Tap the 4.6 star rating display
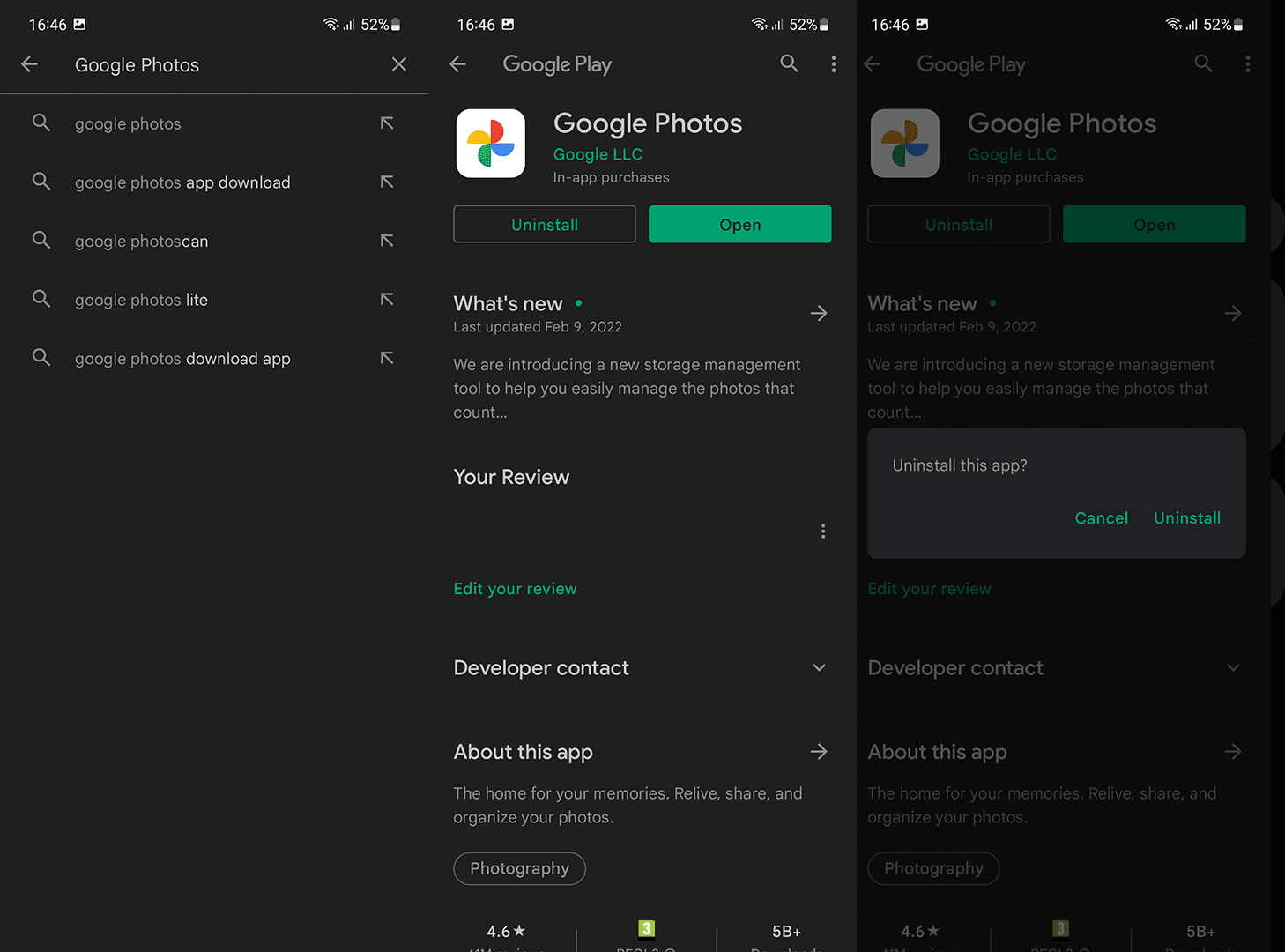 pyautogui.click(x=506, y=931)
